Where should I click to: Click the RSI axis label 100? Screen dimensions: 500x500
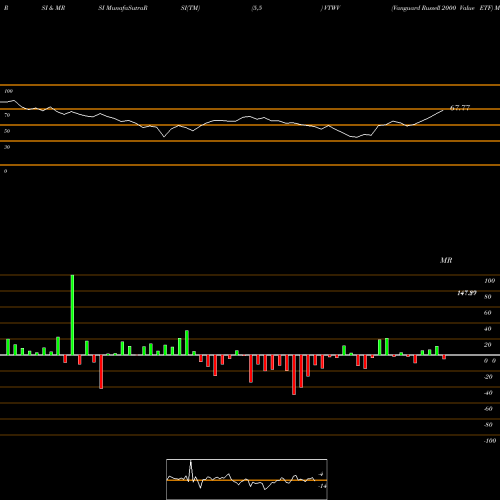[8, 91]
